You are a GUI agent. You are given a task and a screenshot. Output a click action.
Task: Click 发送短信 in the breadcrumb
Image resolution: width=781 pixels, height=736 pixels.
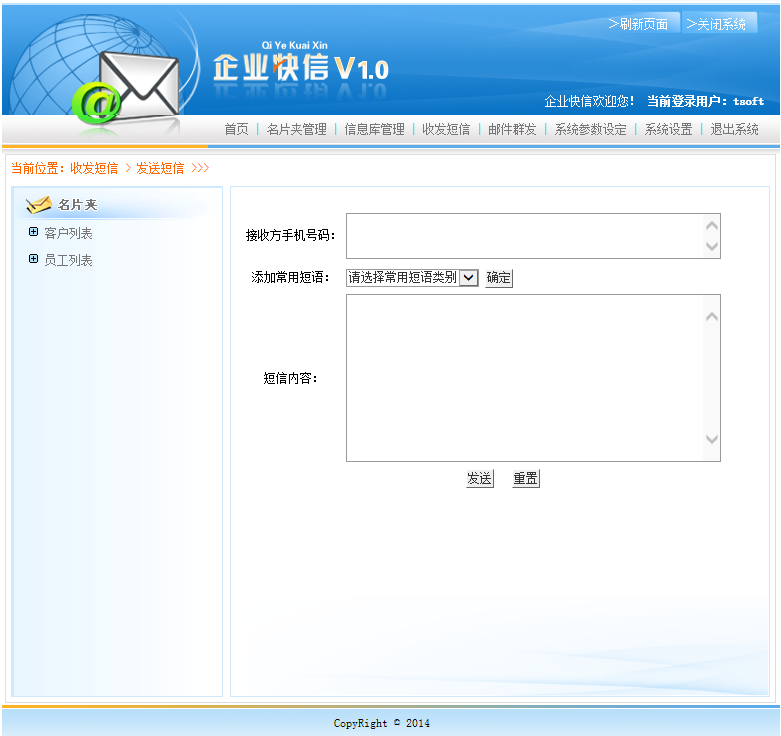tap(160, 168)
